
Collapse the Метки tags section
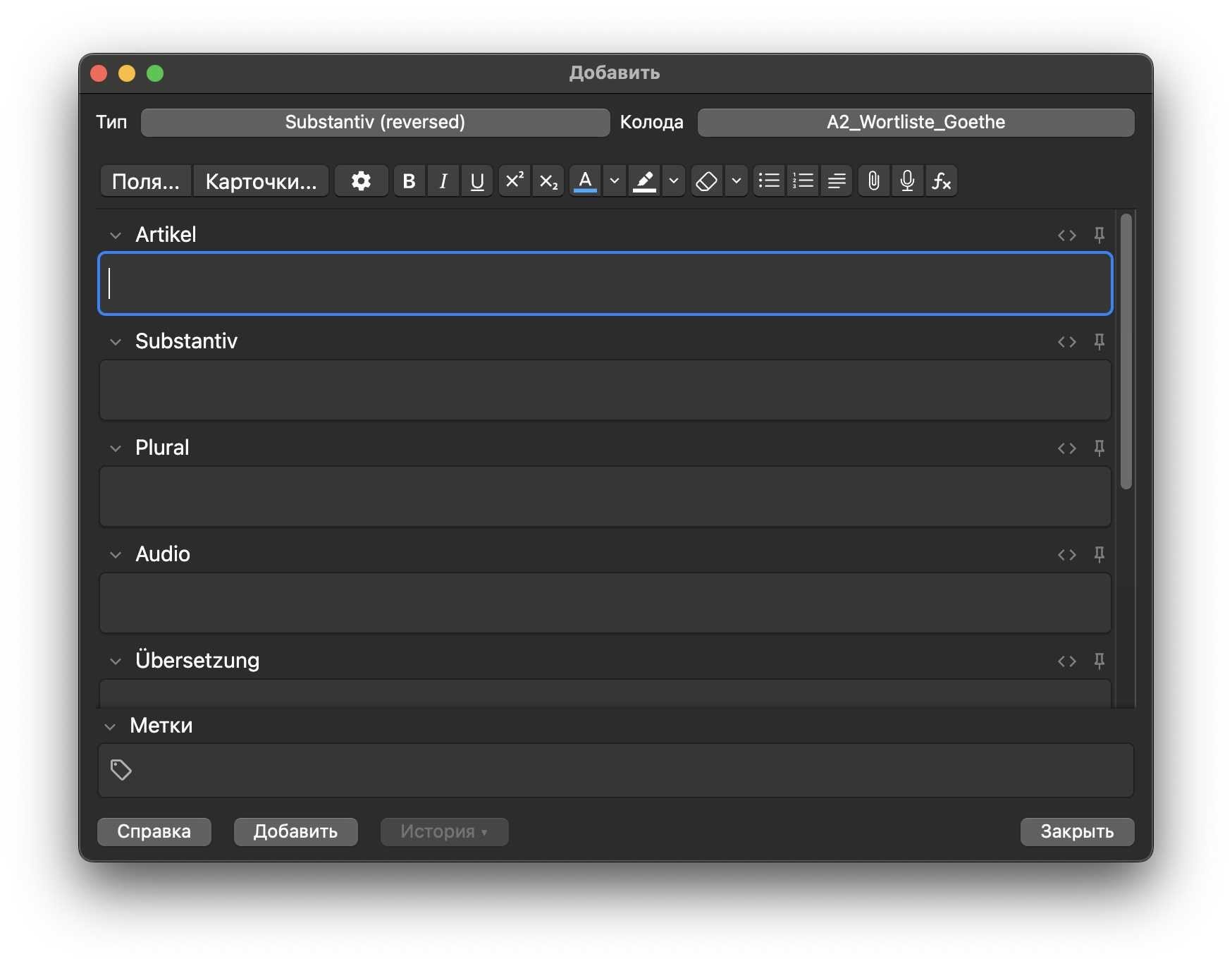click(x=110, y=726)
